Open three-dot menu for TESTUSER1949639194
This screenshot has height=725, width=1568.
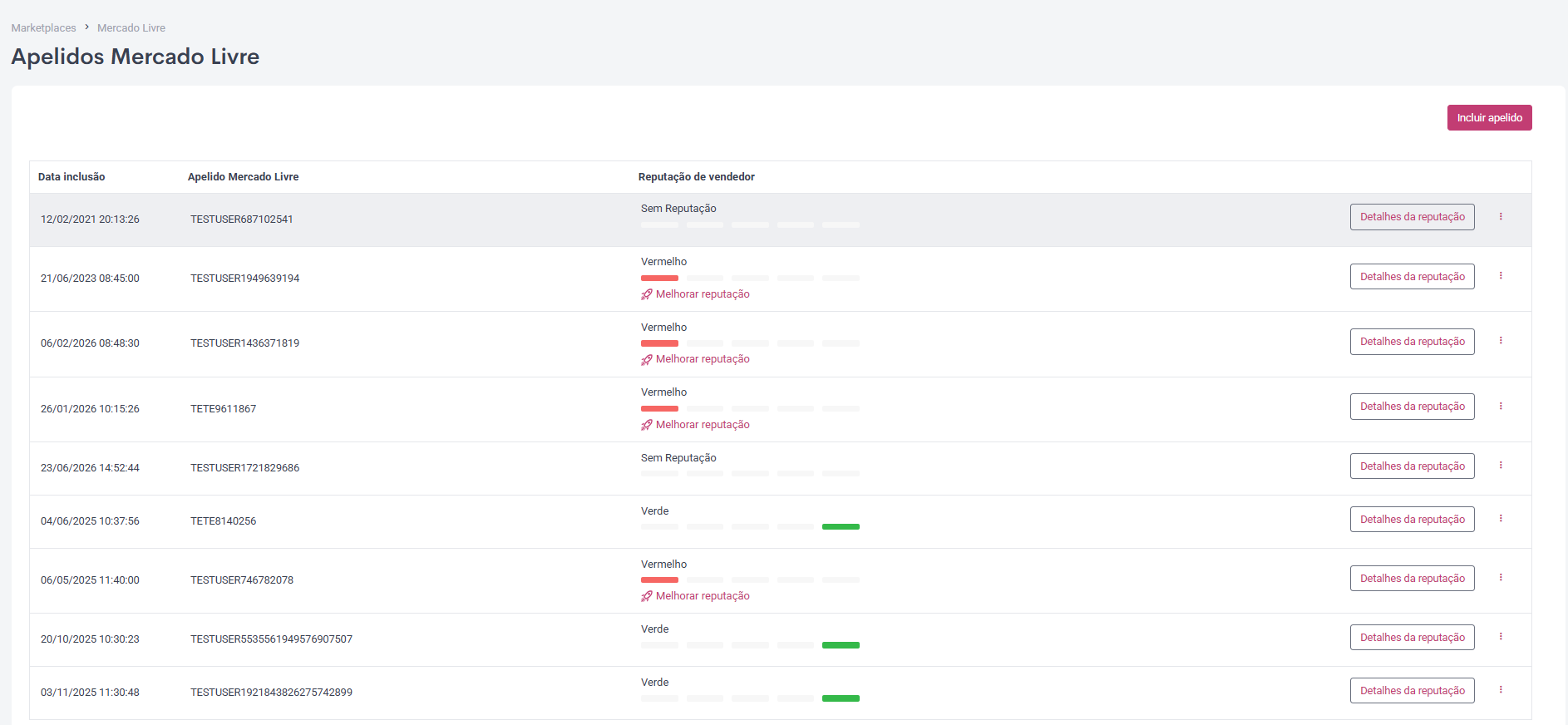1501,276
